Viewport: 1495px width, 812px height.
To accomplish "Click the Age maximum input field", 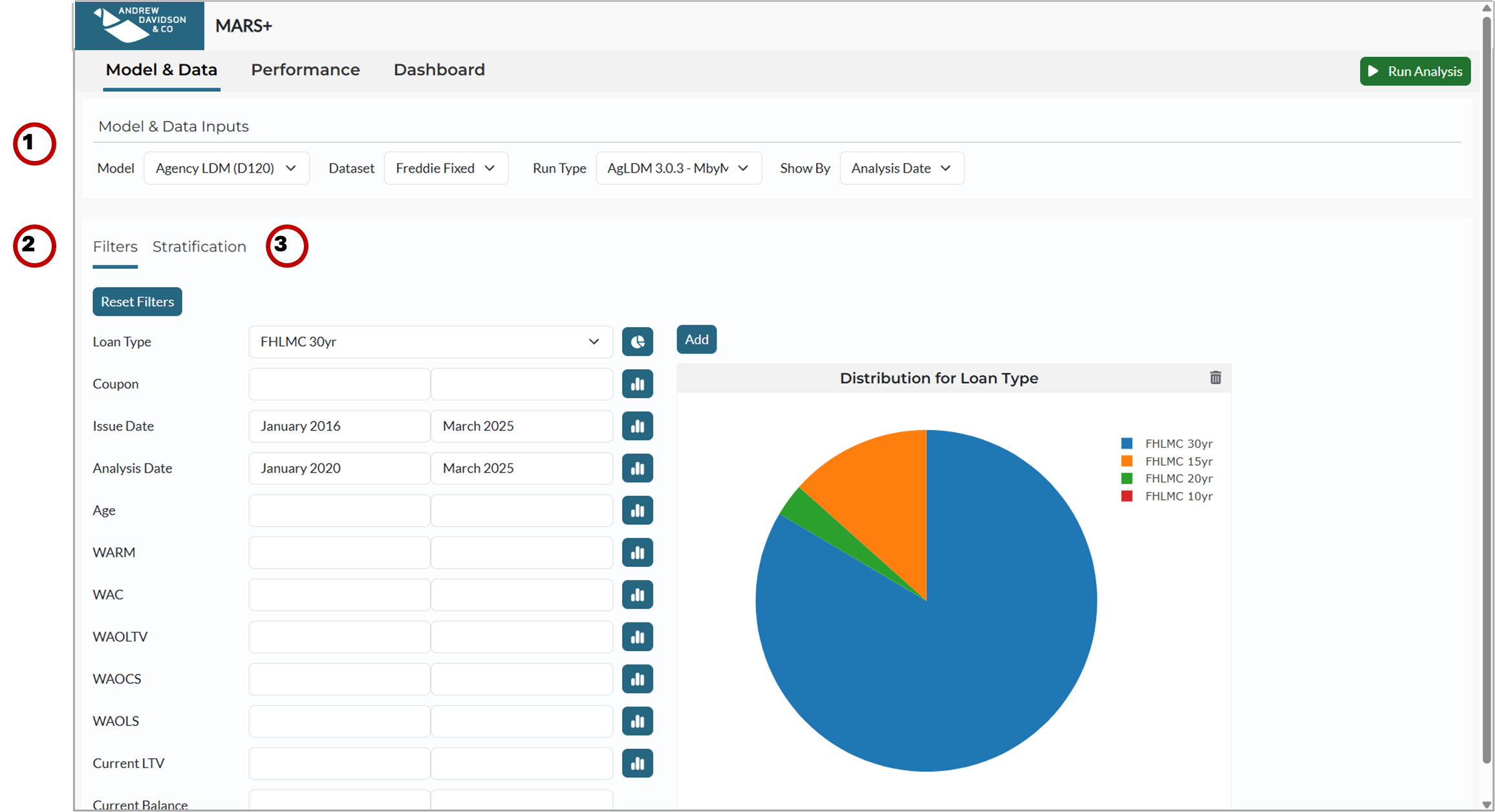I will pyautogui.click(x=522, y=510).
